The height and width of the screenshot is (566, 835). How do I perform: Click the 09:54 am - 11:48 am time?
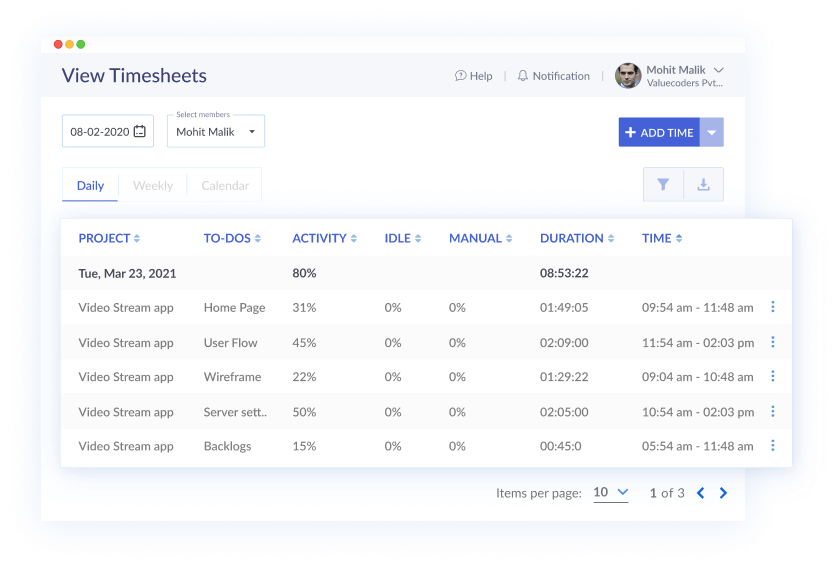click(x=698, y=308)
